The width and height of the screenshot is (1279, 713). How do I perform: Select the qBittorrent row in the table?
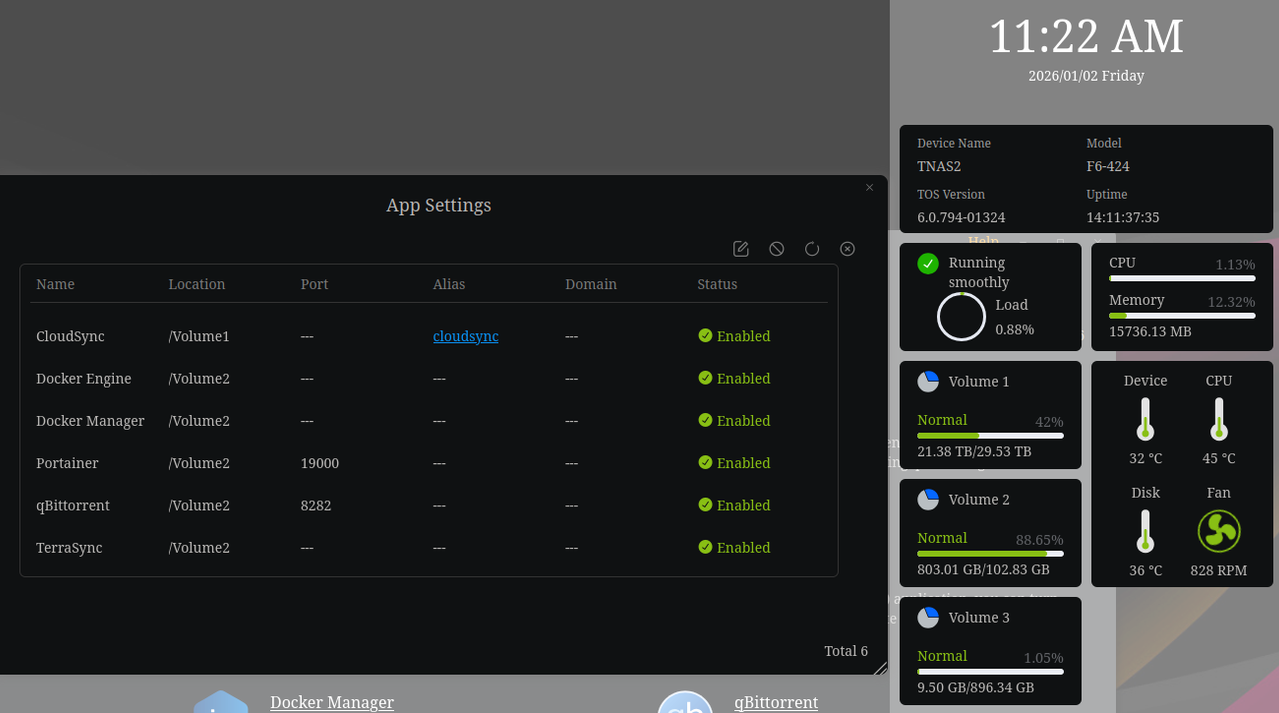428,505
